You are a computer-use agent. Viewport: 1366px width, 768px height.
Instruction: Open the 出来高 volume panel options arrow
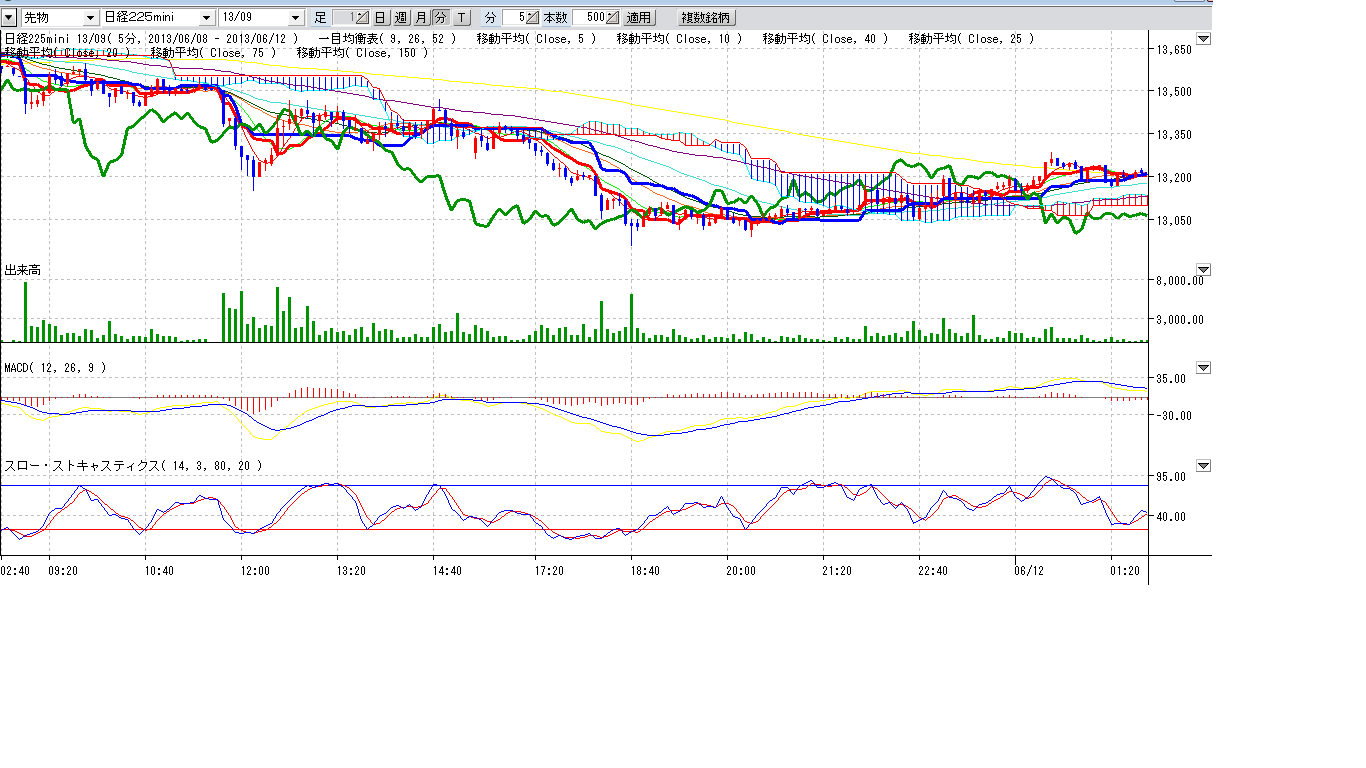point(1203,270)
